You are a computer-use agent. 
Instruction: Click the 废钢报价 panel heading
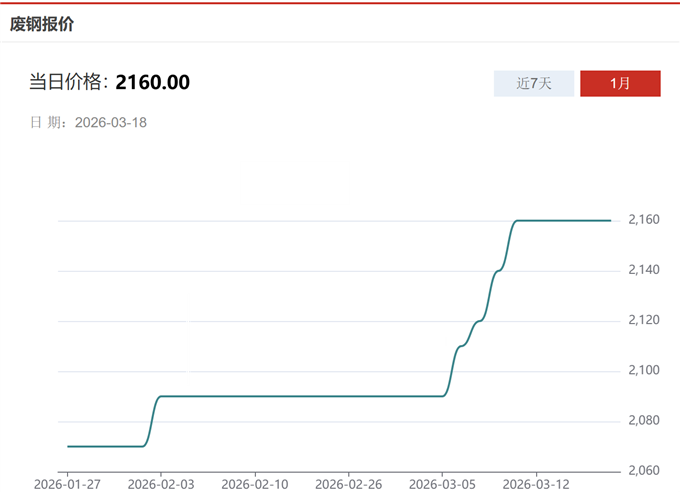pyautogui.click(x=42, y=24)
